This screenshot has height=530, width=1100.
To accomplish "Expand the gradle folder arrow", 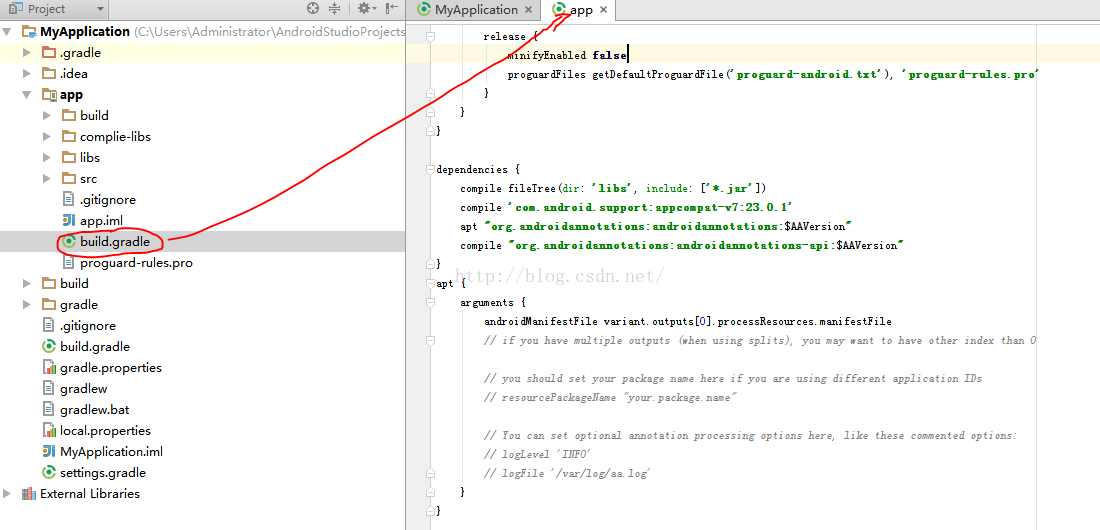I will click(x=27, y=305).
